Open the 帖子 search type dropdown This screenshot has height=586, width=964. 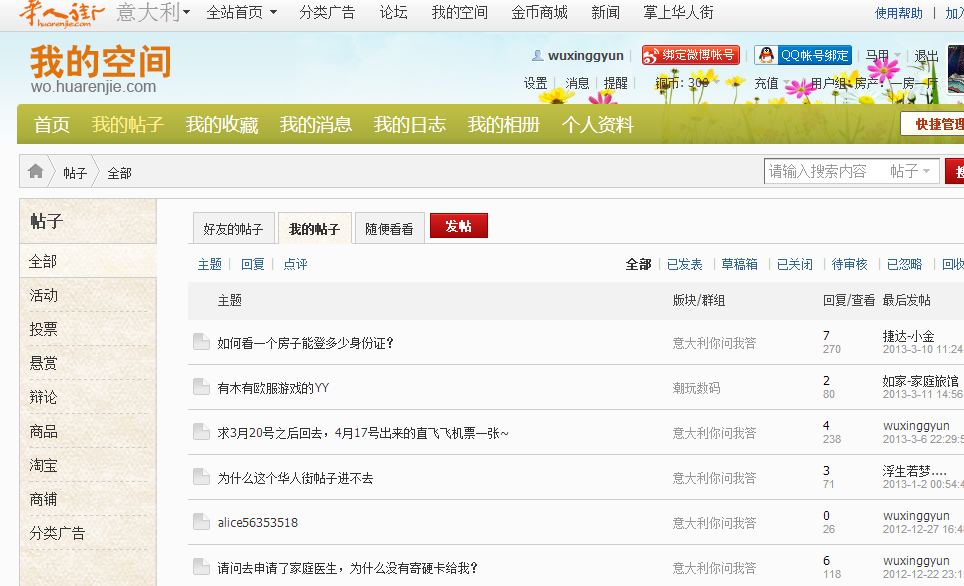pos(911,171)
